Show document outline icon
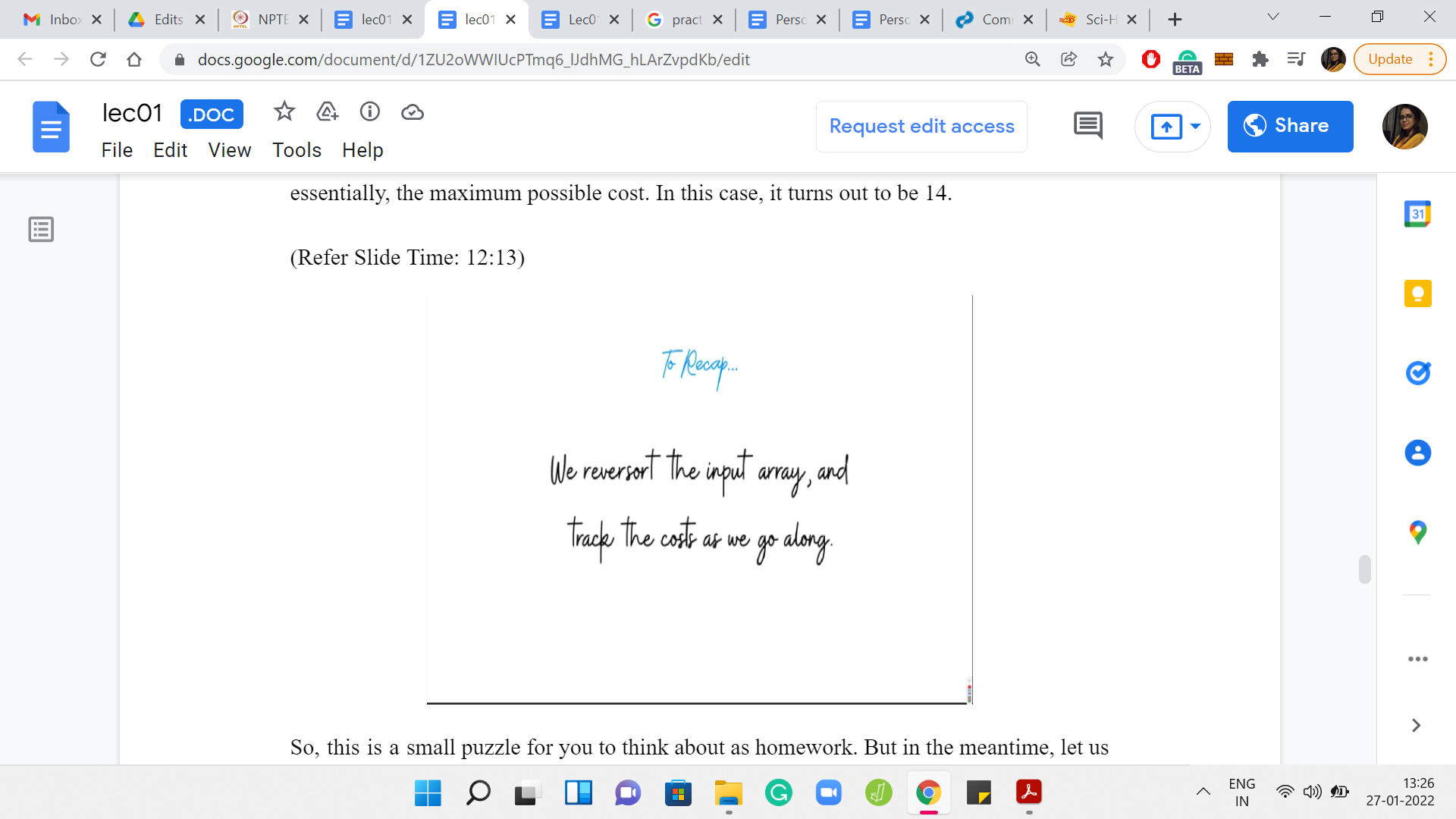The width and height of the screenshot is (1456, 819). tap(41, 229)
